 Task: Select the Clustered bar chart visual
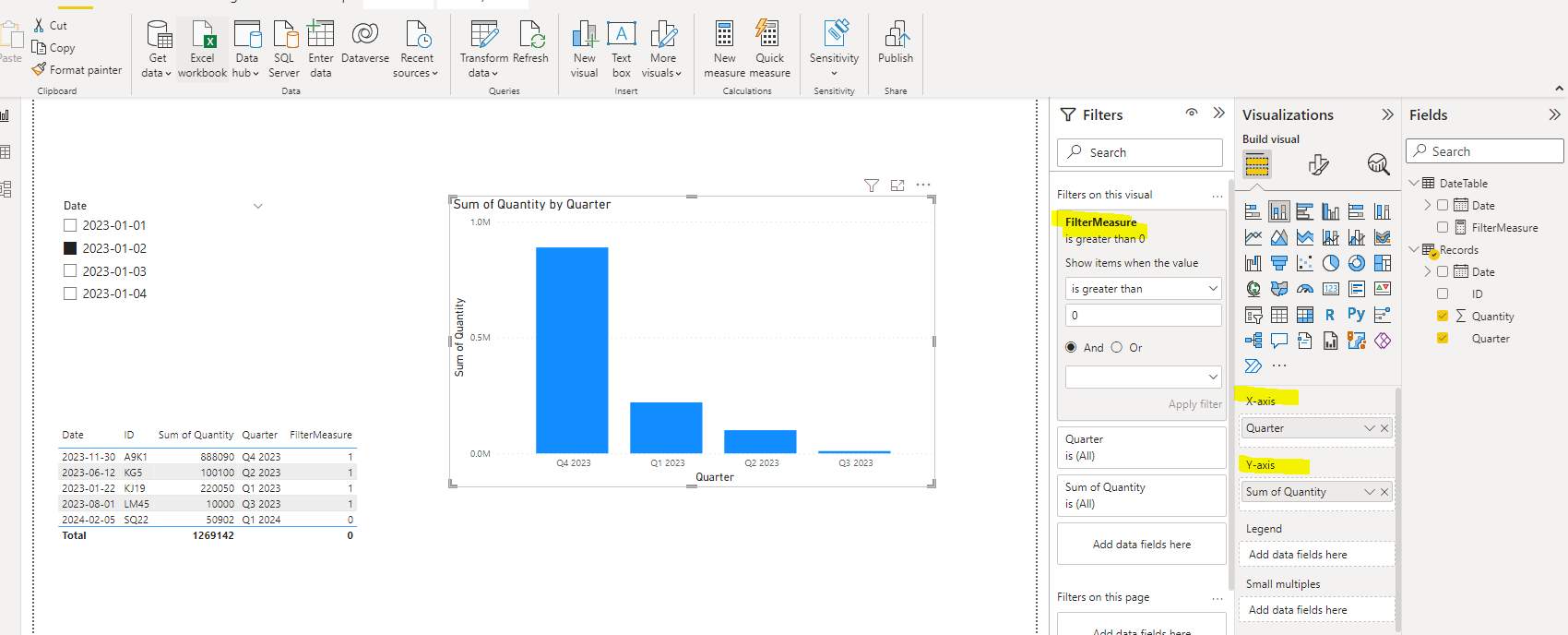(x=1304, y=211)
